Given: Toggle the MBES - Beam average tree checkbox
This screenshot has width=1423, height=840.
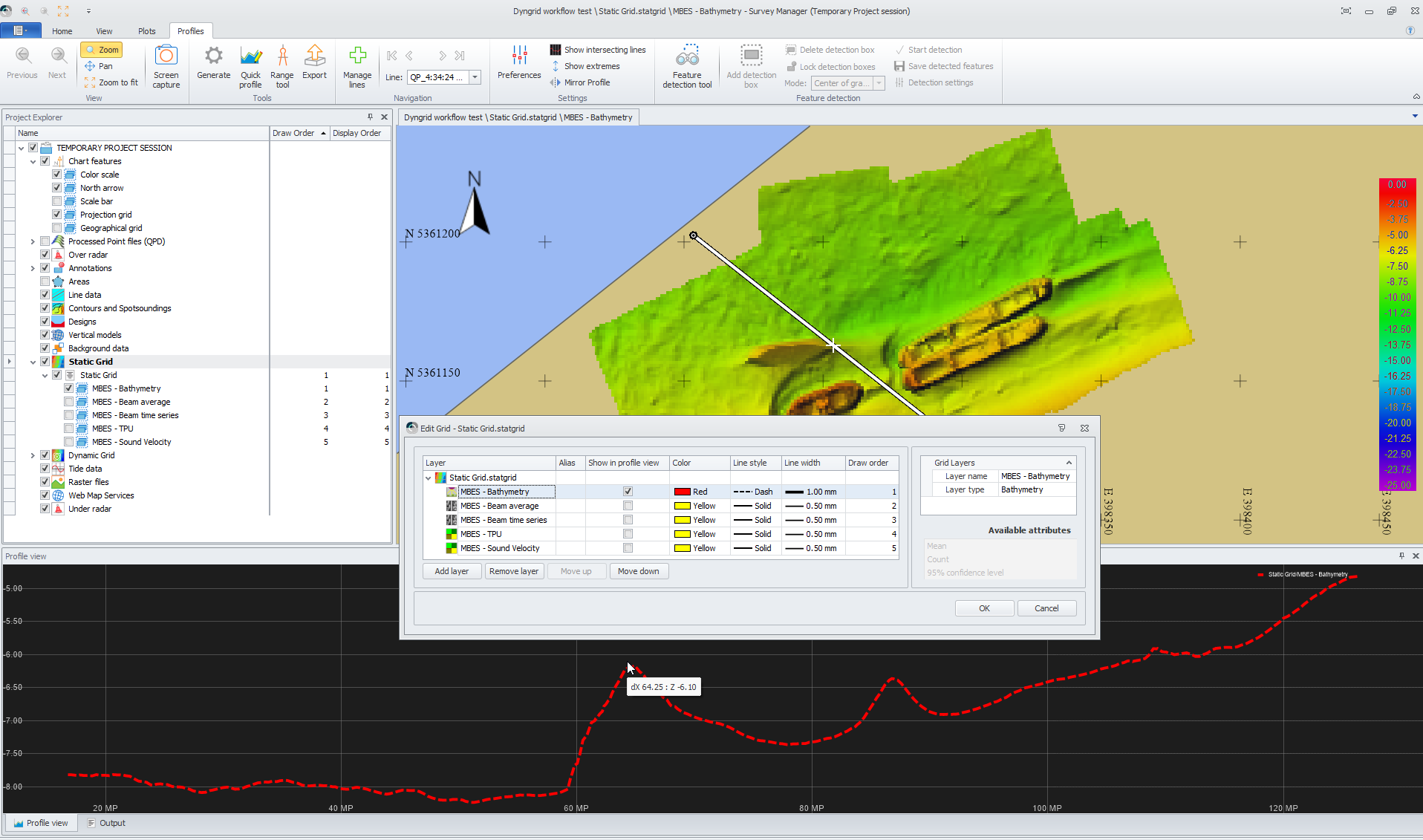Looking at the screenshot, I should pyautogui.click(x=69, y=402).
